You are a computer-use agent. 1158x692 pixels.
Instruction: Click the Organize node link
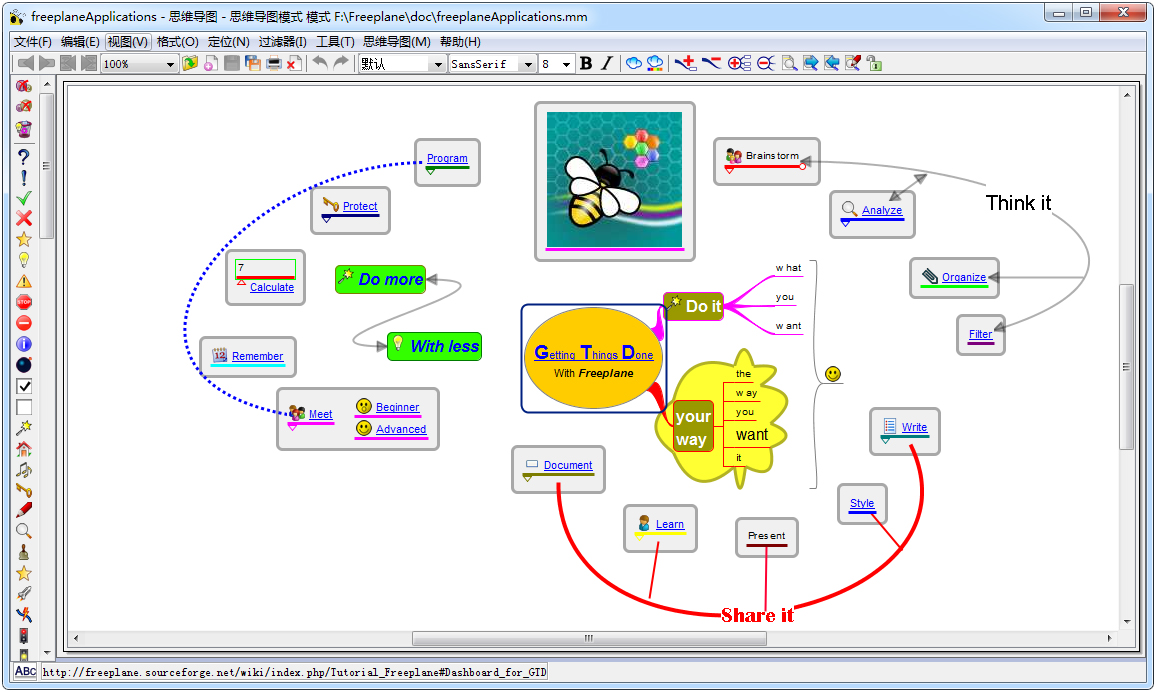(x=964, y=277)
